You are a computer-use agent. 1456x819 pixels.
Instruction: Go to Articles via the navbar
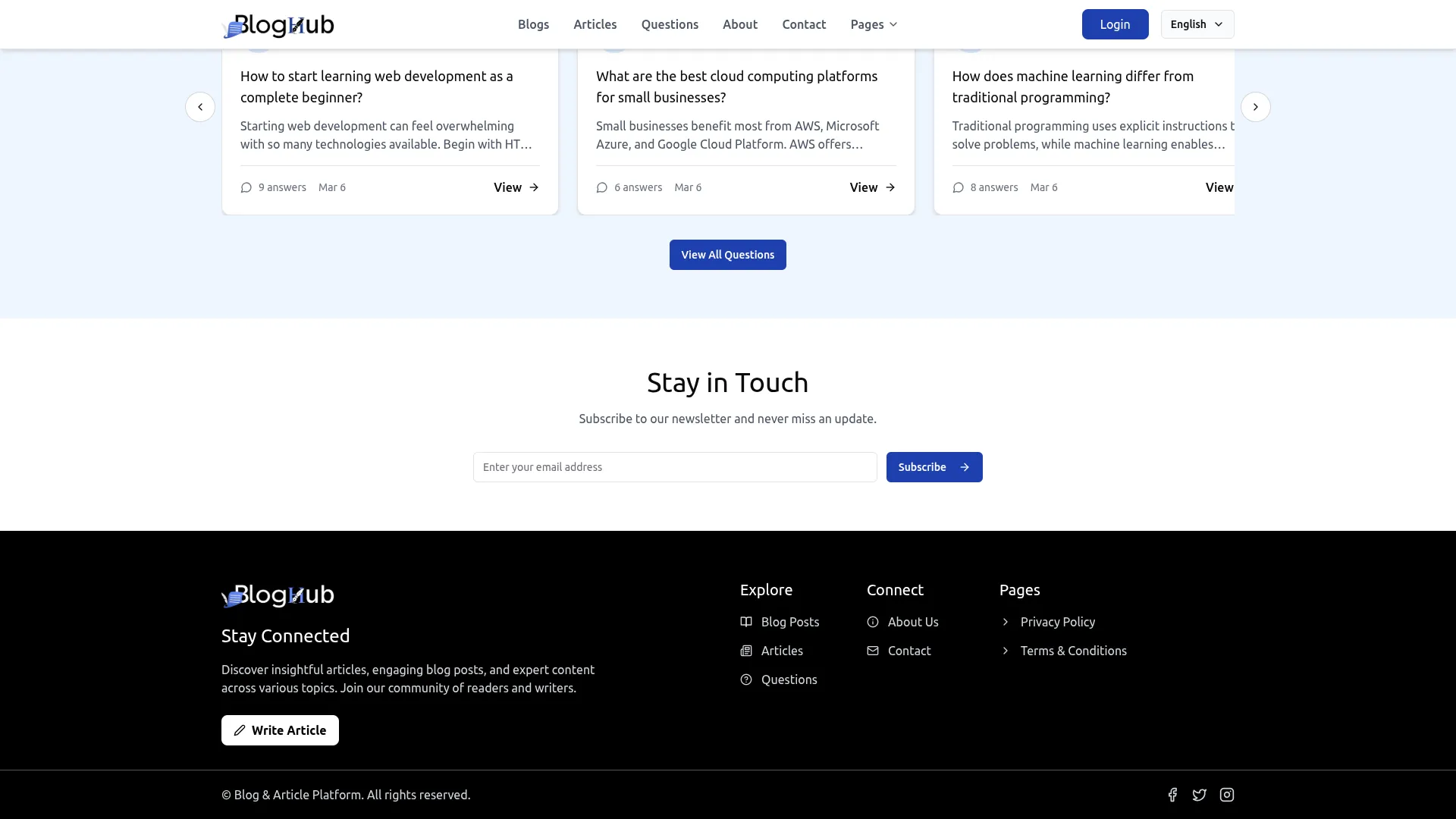click(595, 24)
